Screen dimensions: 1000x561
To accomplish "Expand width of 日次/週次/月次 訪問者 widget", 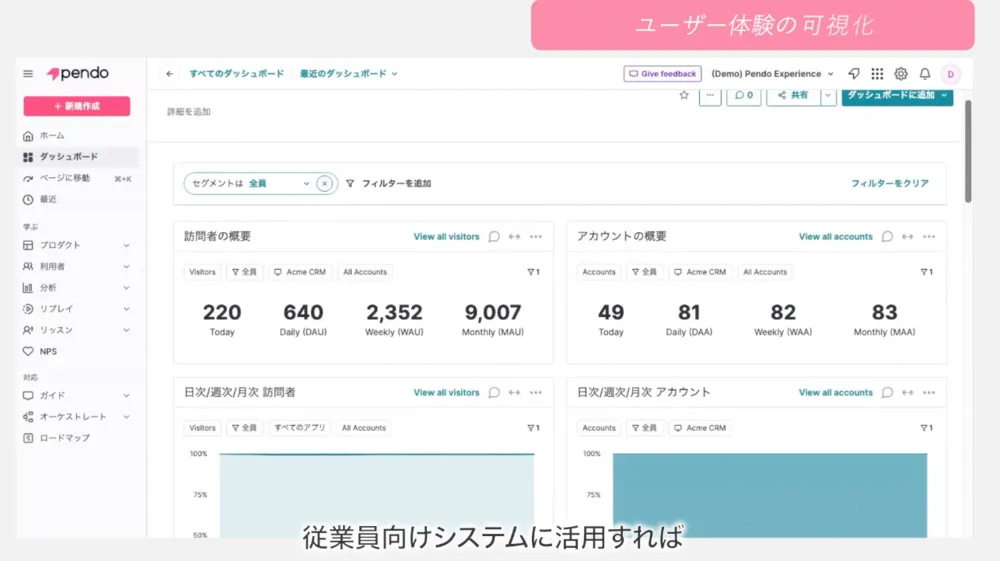I will click(514, 393).
